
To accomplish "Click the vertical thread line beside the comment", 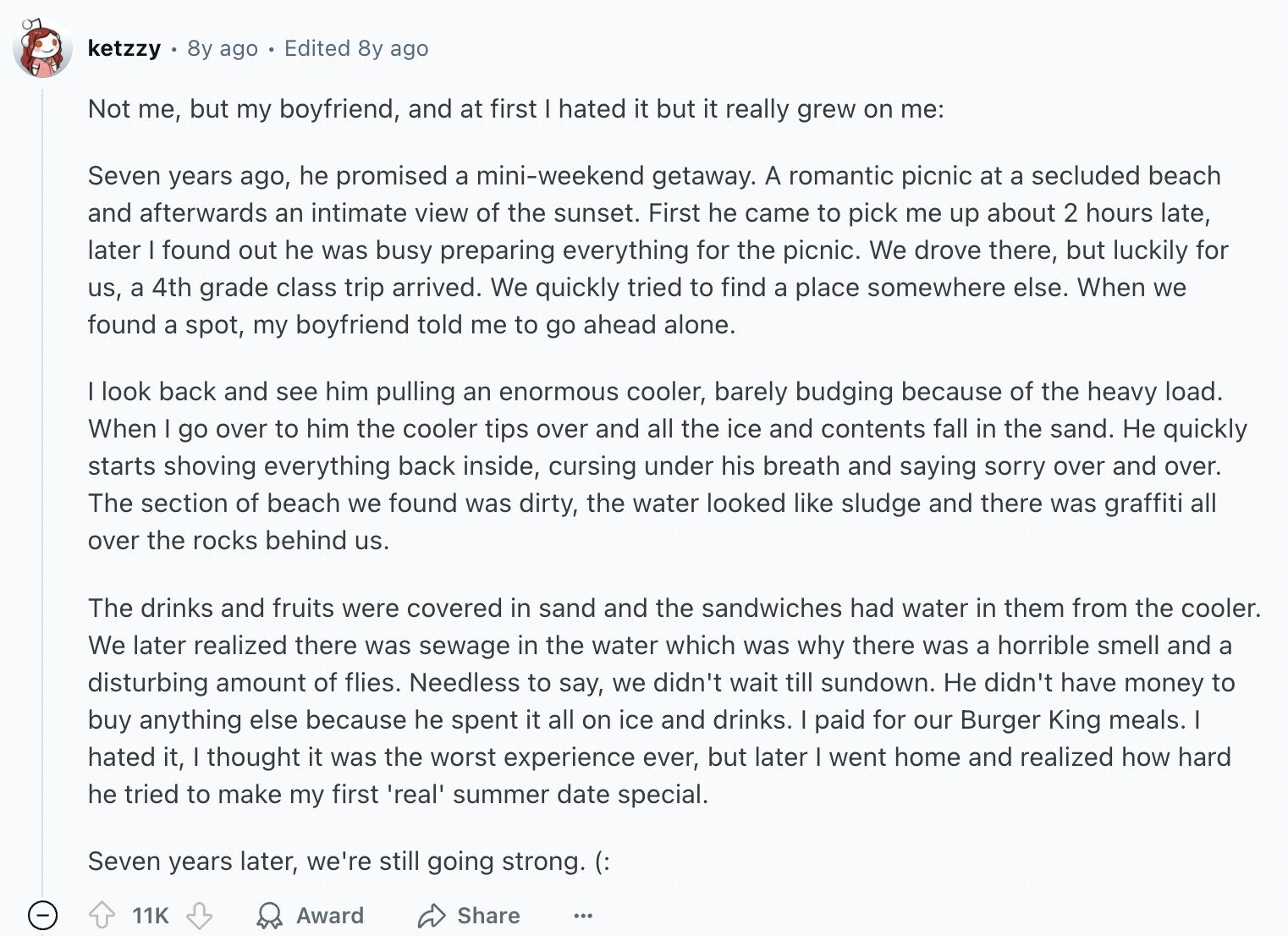I will 42,491.
